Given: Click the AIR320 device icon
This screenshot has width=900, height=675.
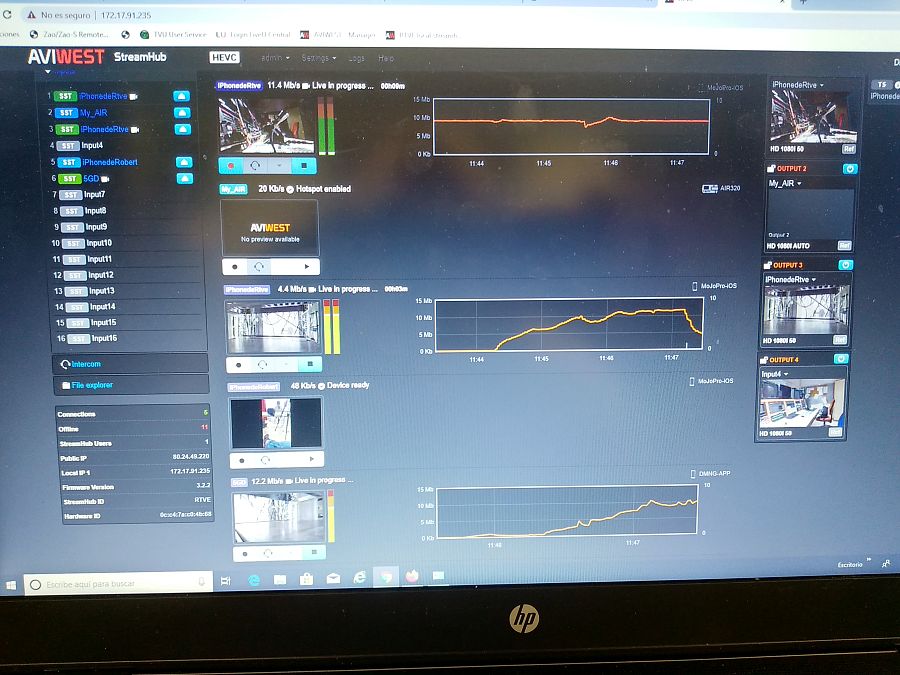Looking at the screenshot, I should [x=712, y=187].
